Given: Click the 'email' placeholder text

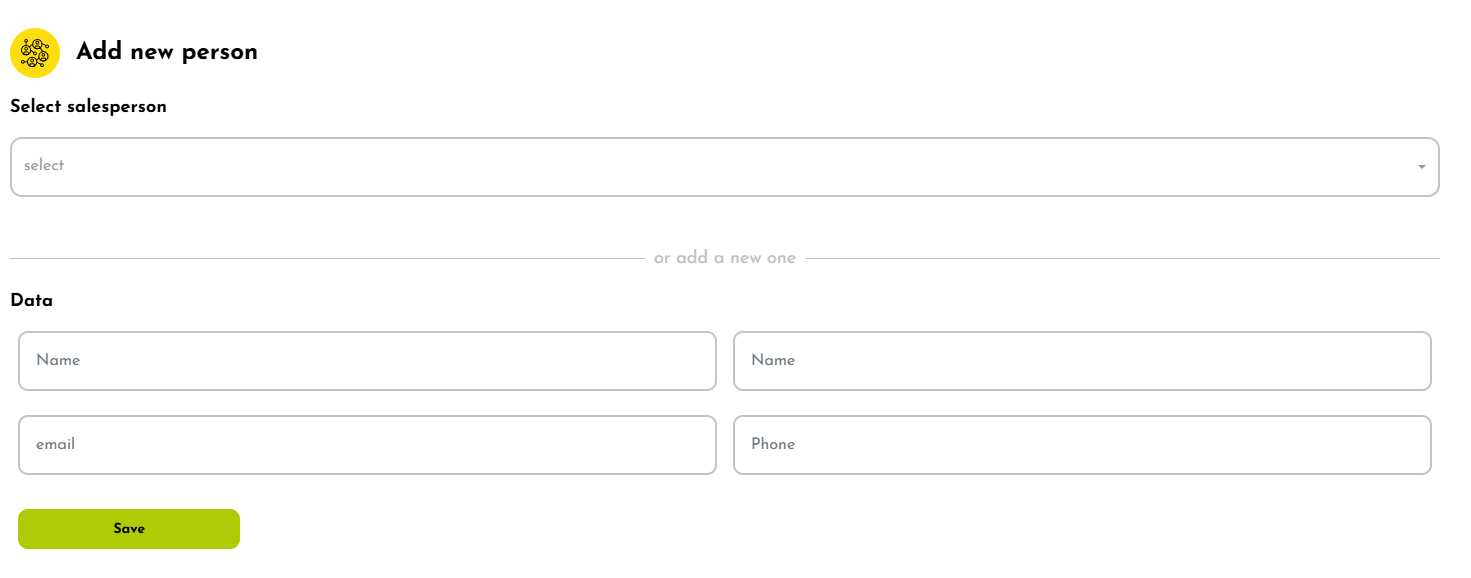Looking at the screenshot, I should tap(56, 444).
